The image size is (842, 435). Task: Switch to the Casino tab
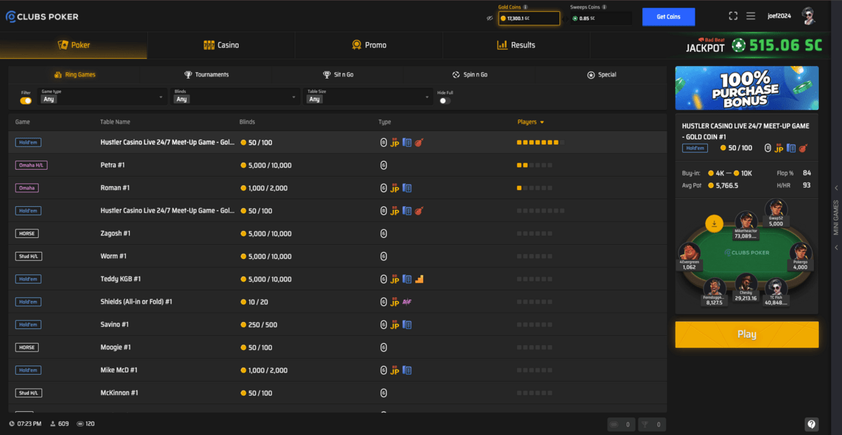(x=221, y=45)
